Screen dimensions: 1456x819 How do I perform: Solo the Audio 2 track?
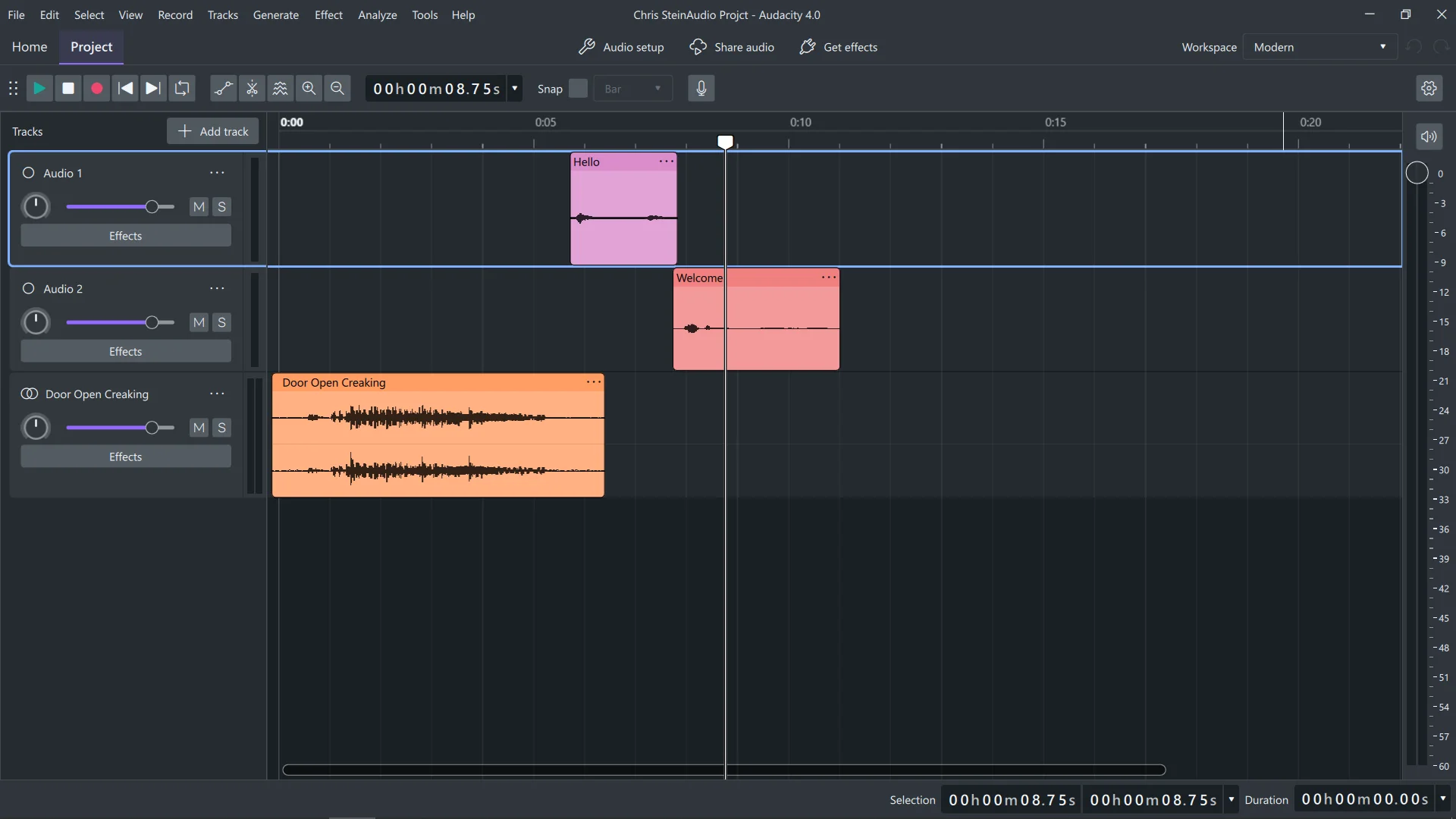click(221, 322)
